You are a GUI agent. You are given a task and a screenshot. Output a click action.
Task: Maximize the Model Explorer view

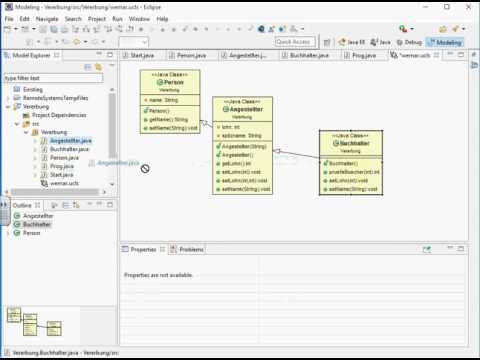[x=110, y=54]
